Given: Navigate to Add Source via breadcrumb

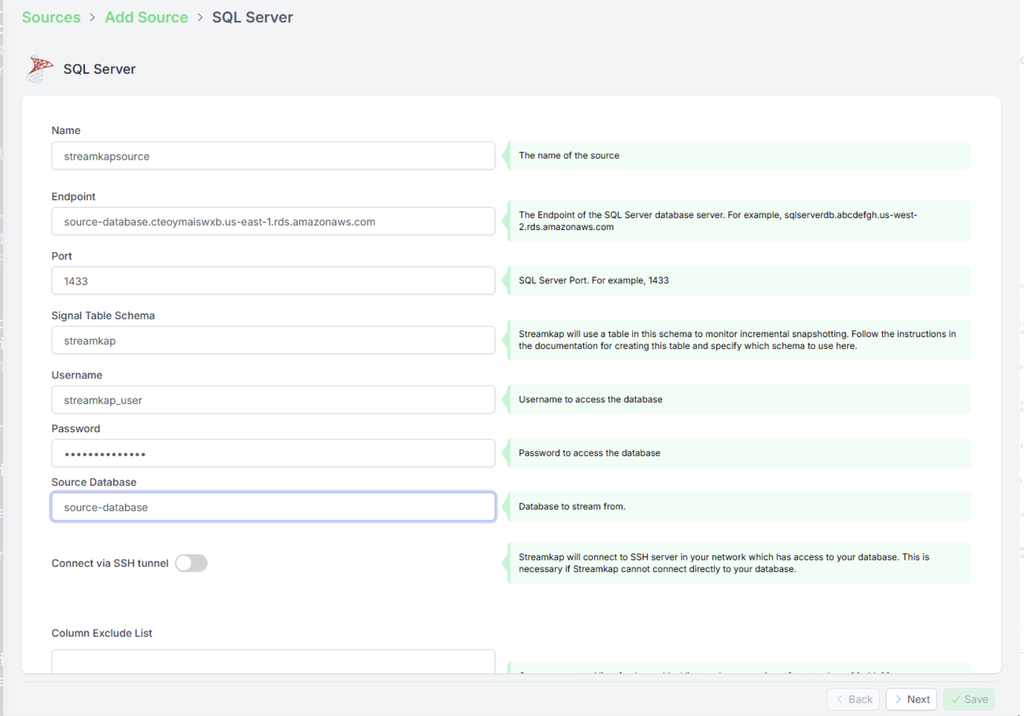Looking at the screenshot, I should tap(146, 17).
